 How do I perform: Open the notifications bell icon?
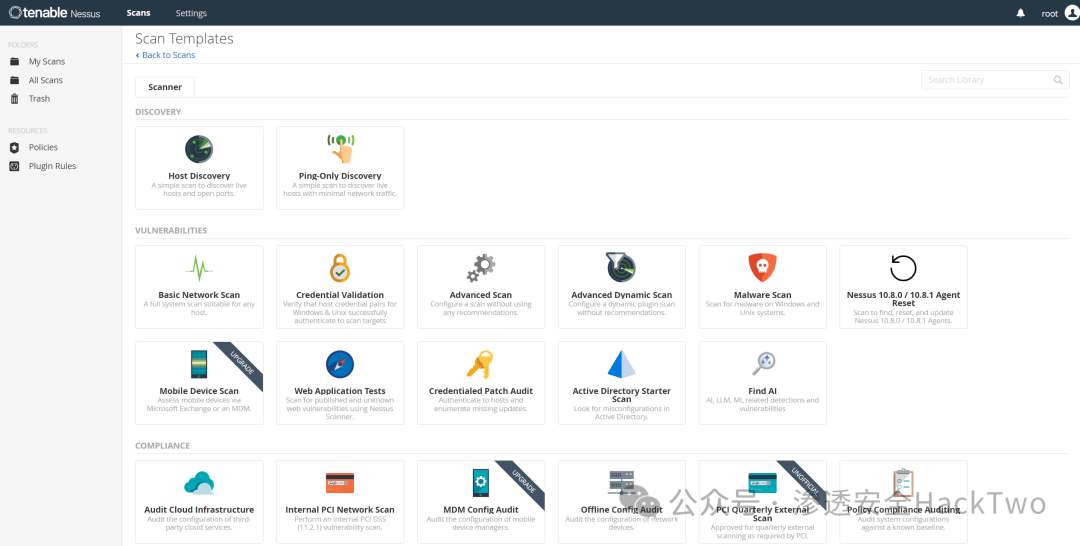[x=1020, y=13]
